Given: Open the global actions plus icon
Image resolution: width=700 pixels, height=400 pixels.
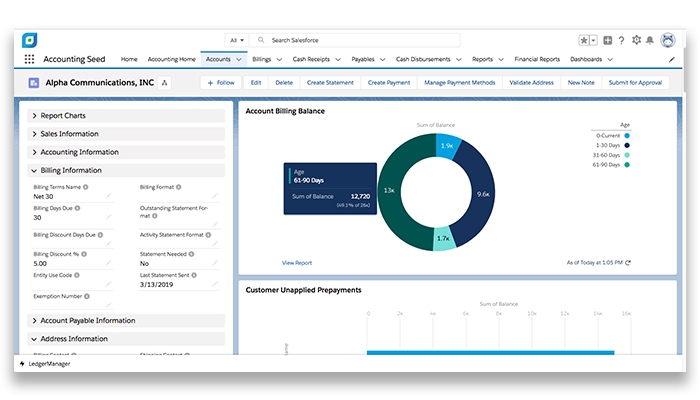Looking at the screenshot, I should [608, 40].
